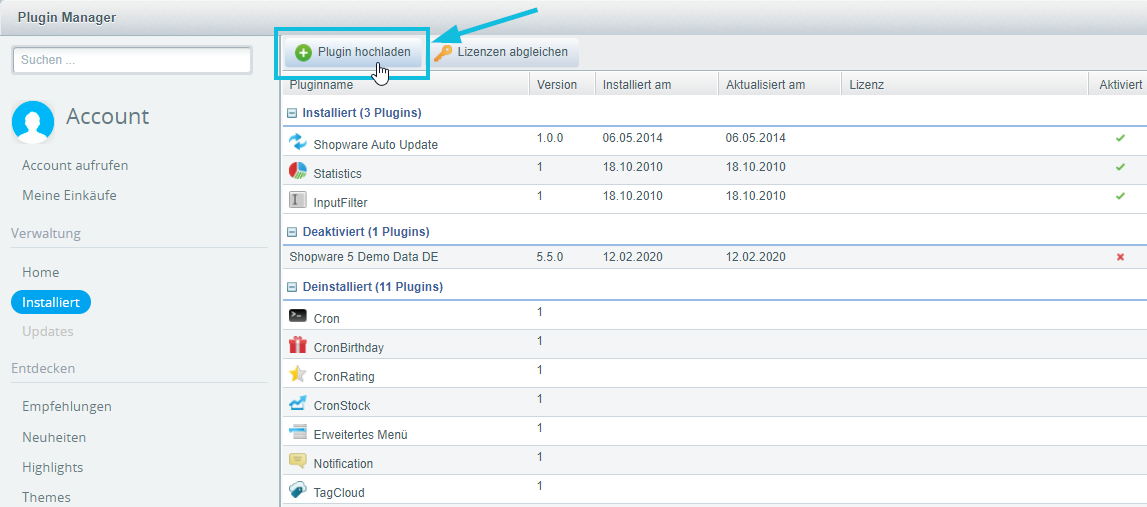Select the InputFilter plugin name
Image resolution: width=1147 pixels, height=507 pixels.
pyautogui.click(x=340, y=203)
